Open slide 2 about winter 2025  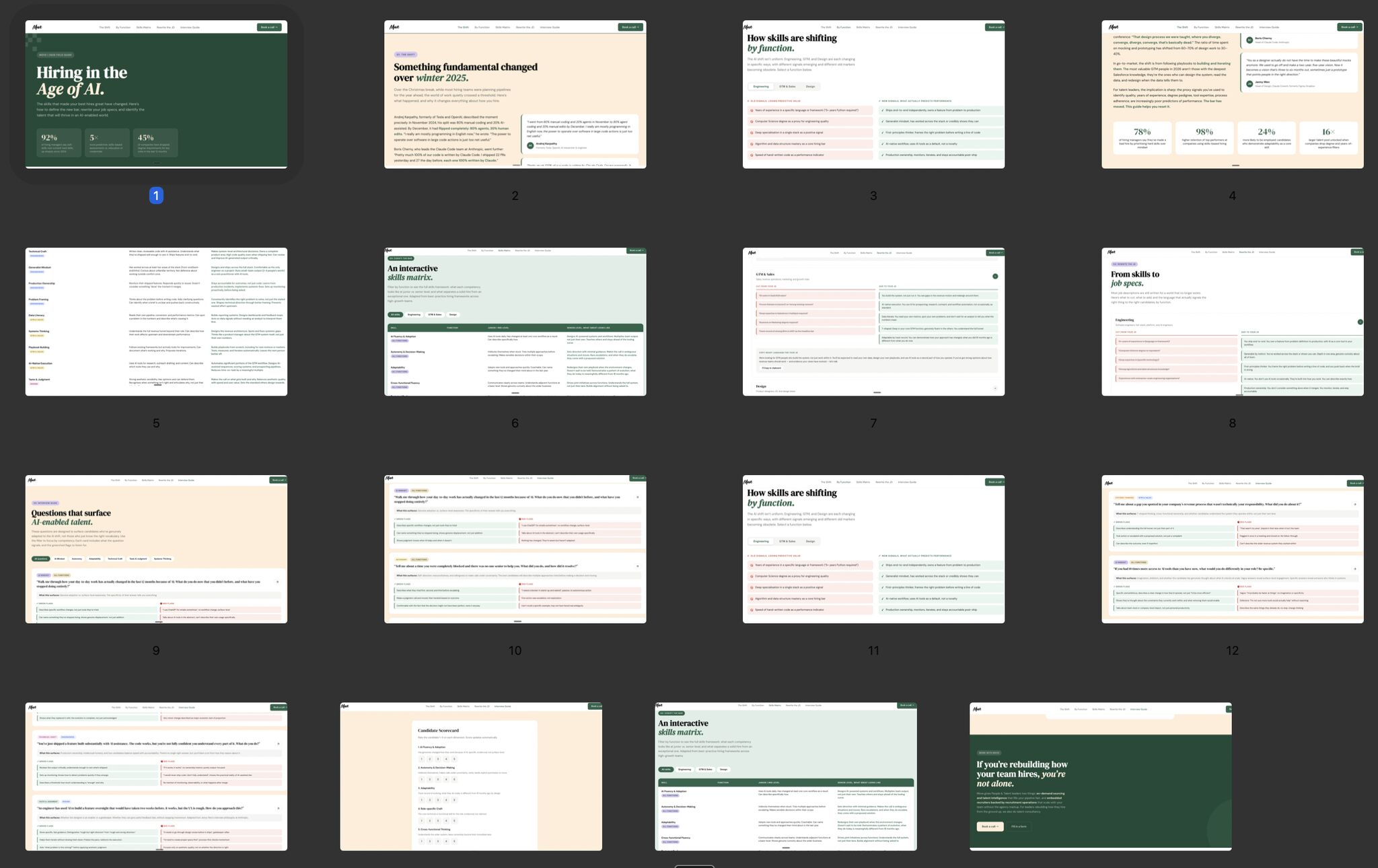[x=515, y=94]
